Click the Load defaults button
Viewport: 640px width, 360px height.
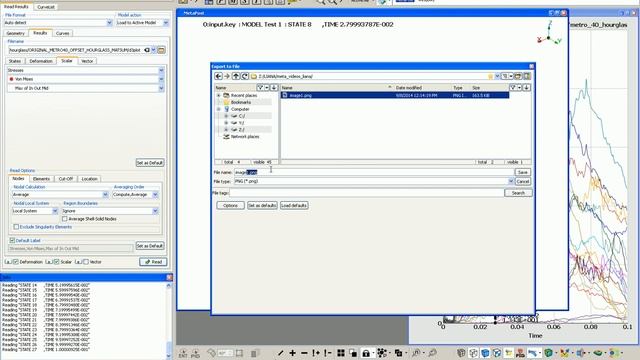(294, 206)
